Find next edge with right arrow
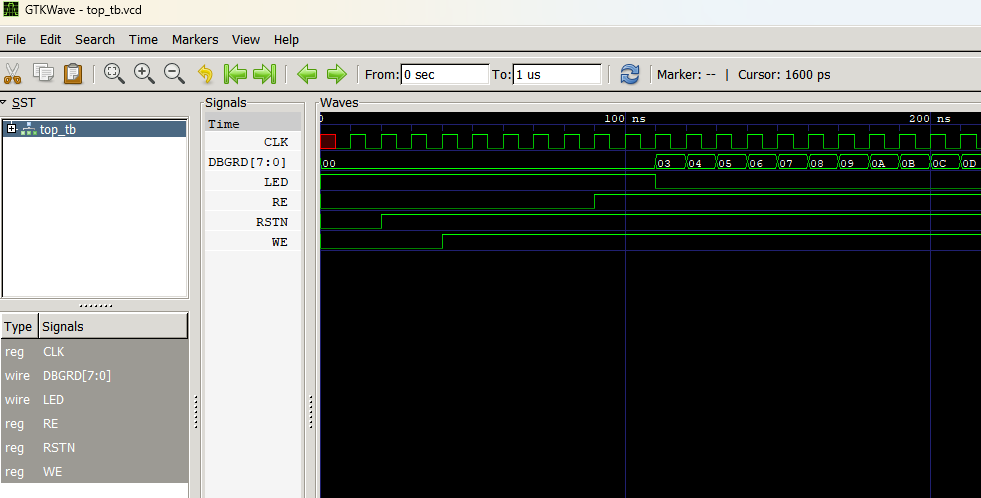981x498 pixels. tap(337, 74)
